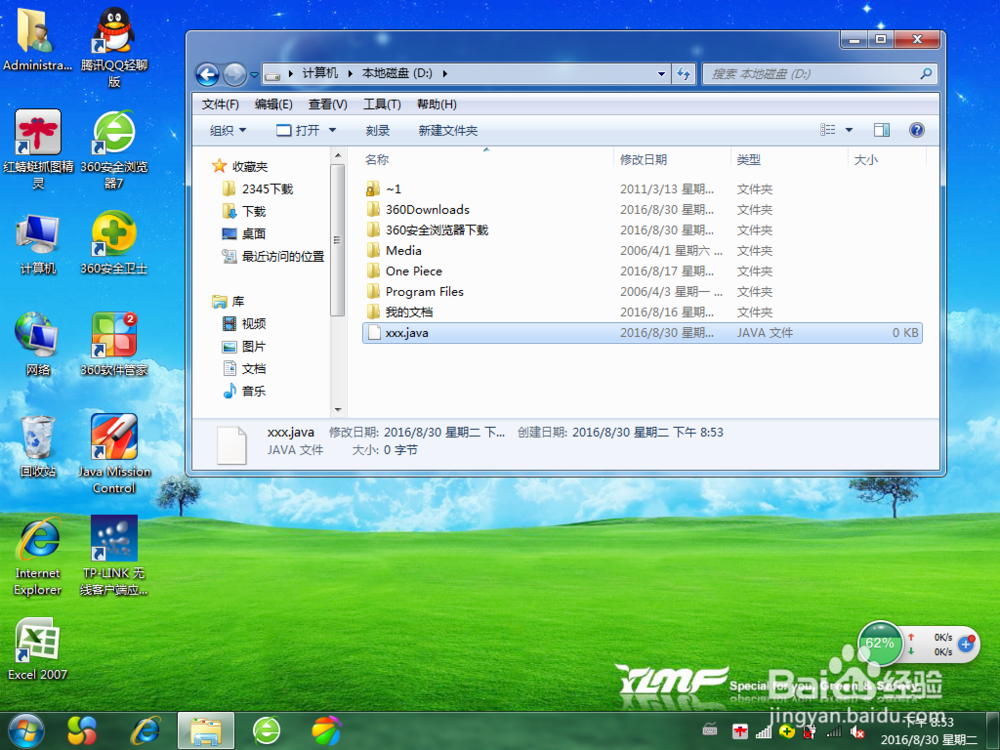Expand the arrow next to 打开
Viewport: 1000px width, 750px height.
pyautogui.click(x=332, y=130)
